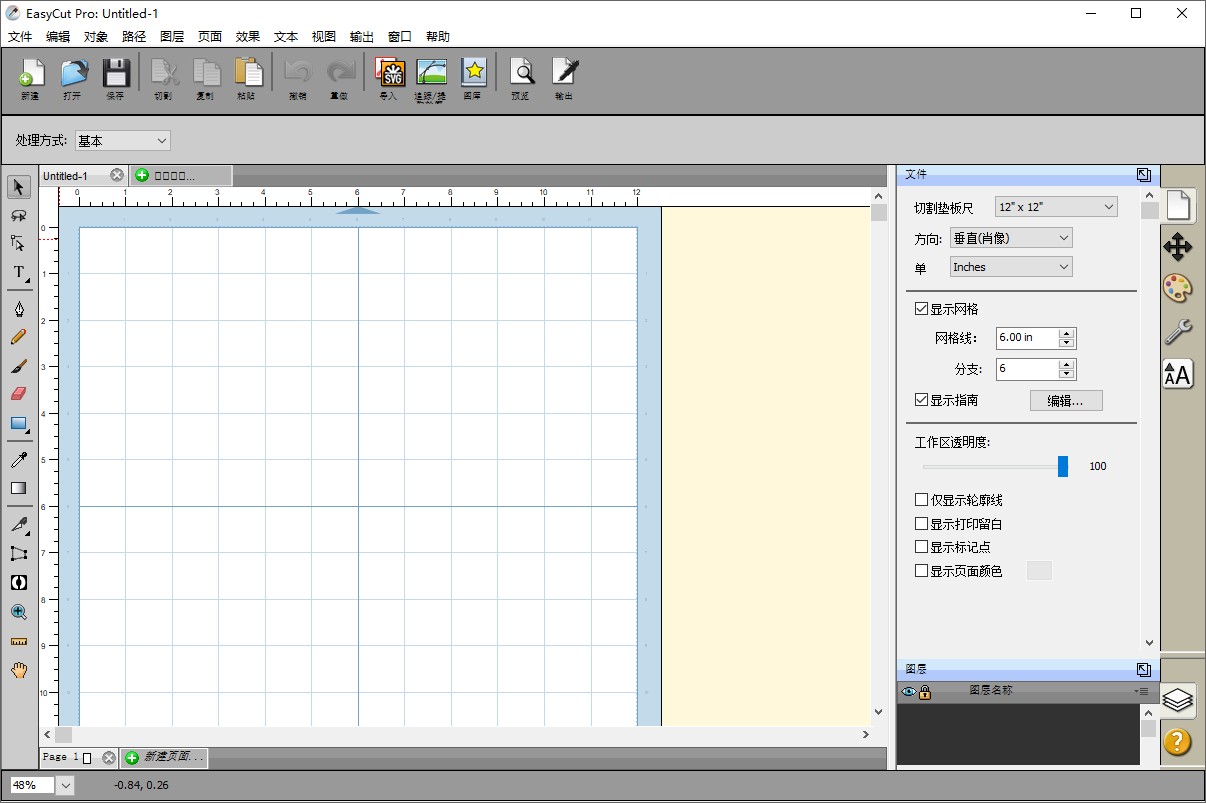
Task: Open the document page panel icon
Action: [1178, 205]
